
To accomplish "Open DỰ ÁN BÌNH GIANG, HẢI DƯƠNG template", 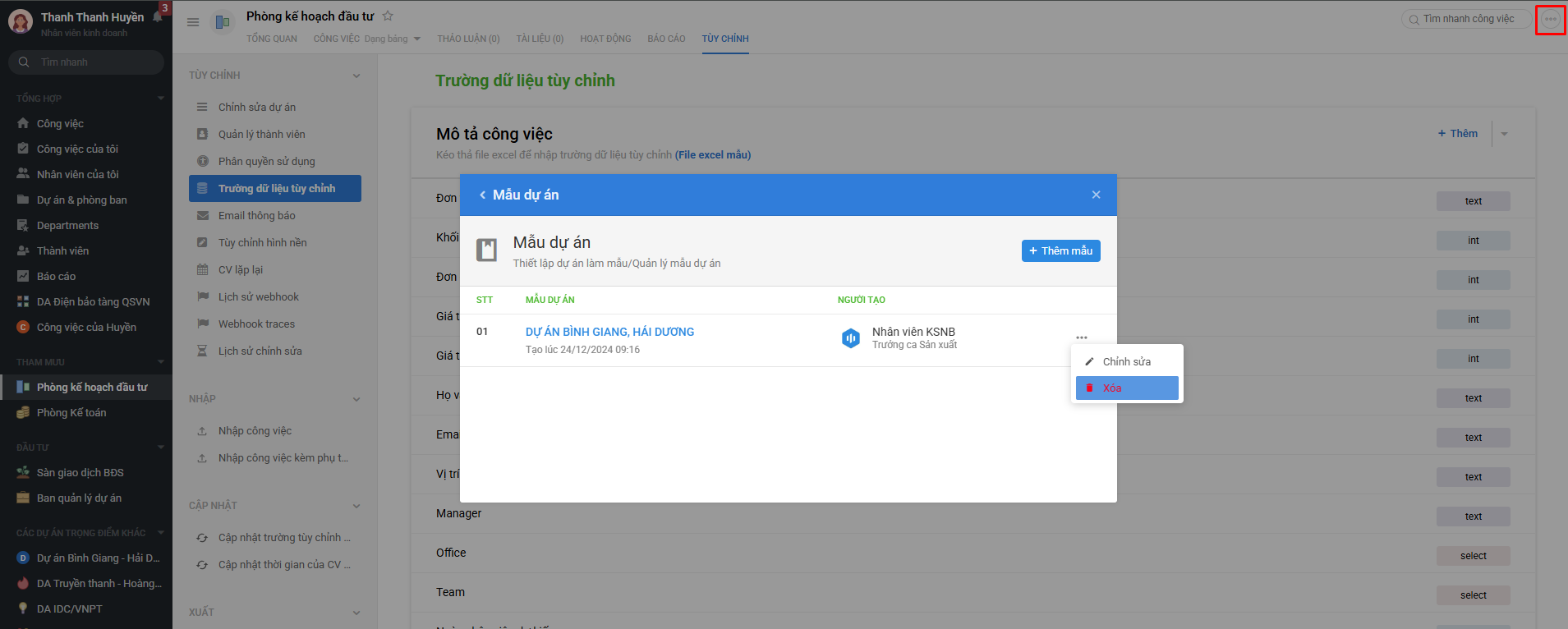I will click(609, 332).
